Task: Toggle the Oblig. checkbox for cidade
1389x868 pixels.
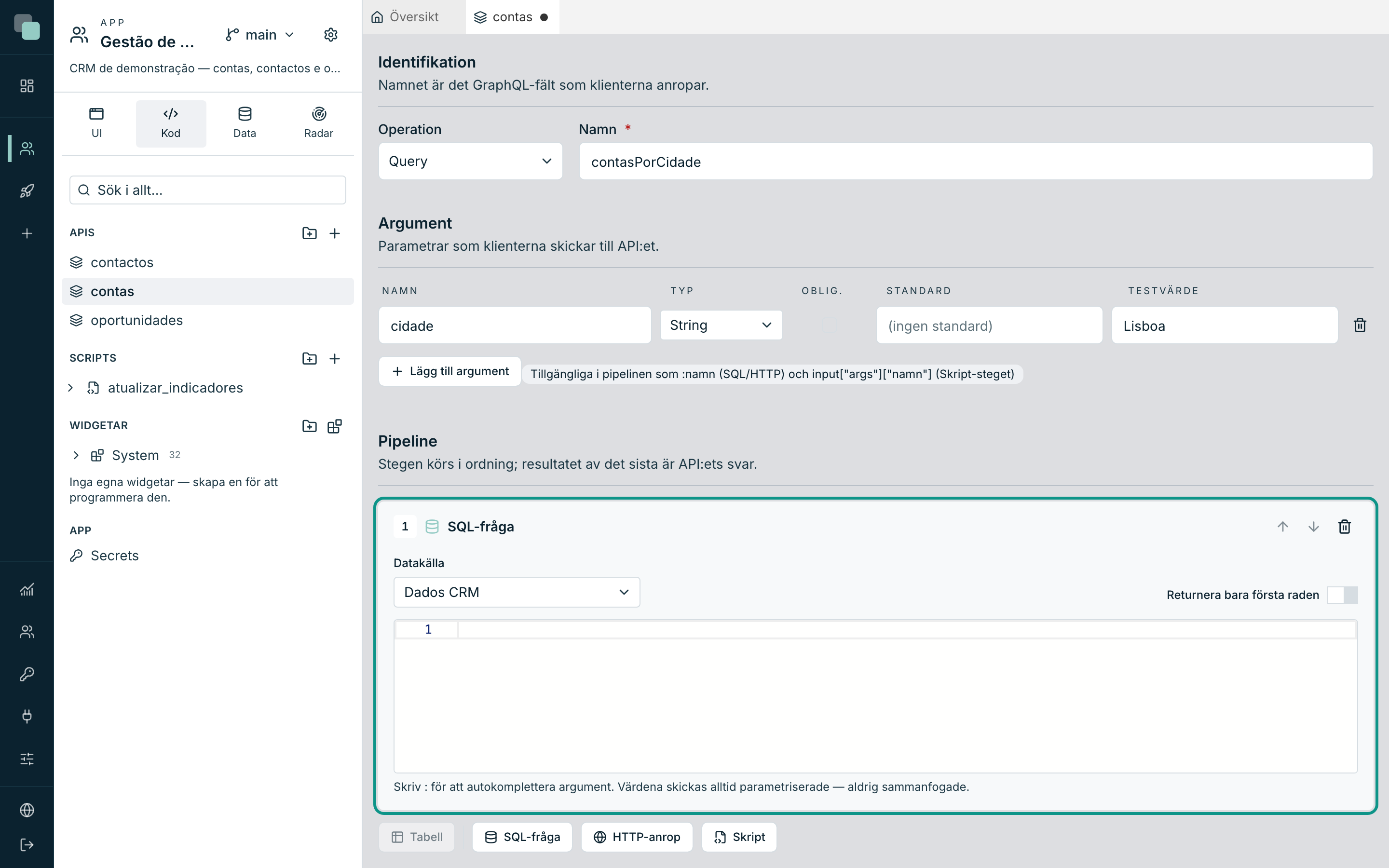Action: (x=830, y=325)
